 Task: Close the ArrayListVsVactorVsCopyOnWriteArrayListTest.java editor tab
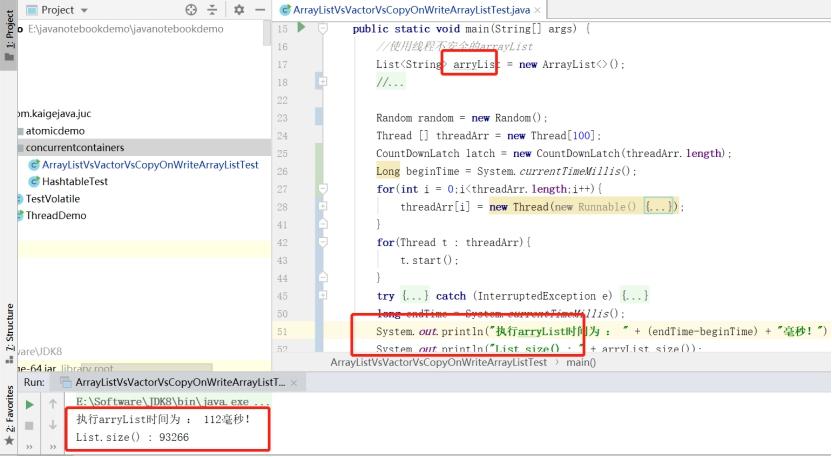[538, 10]
